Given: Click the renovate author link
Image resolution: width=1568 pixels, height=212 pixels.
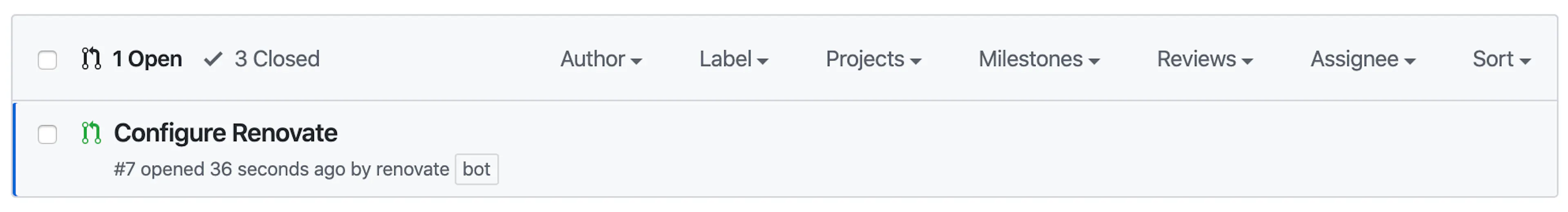Looking at the screenshot, I should [413, 169].
